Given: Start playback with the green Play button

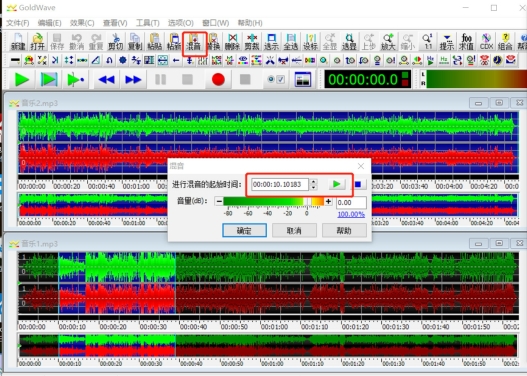Looking at the screenshot, I should [22, 80].
